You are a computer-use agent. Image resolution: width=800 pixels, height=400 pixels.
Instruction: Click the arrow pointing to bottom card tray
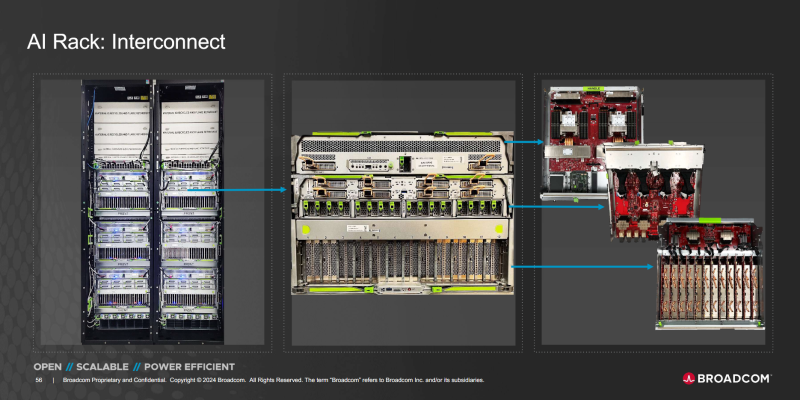point(580,267)
